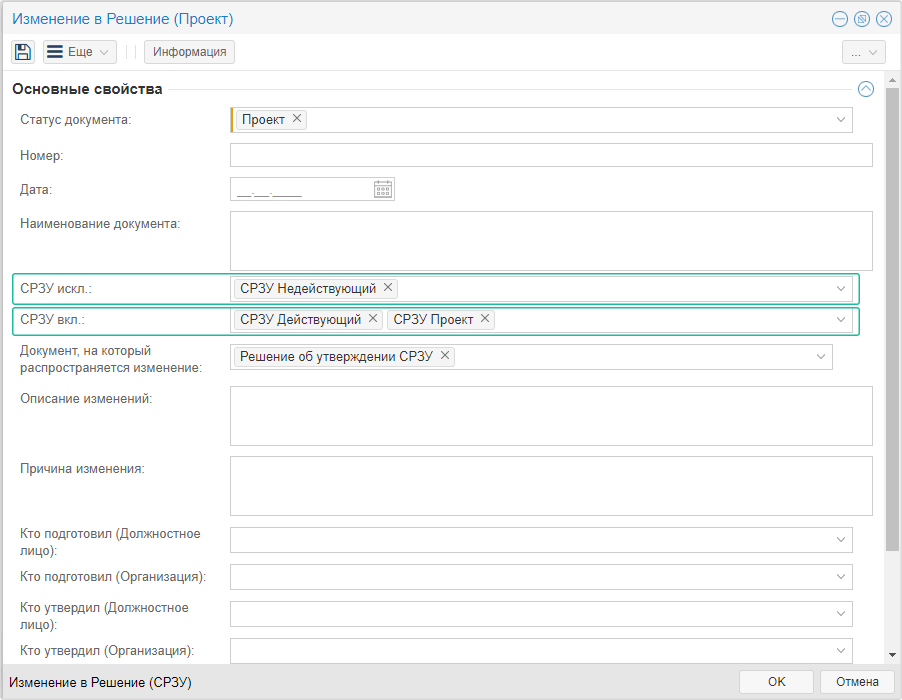Remove Решение об утверждении СРЗУ tag
This screenshot has height=700, width=902.
(x=445, y=356)
